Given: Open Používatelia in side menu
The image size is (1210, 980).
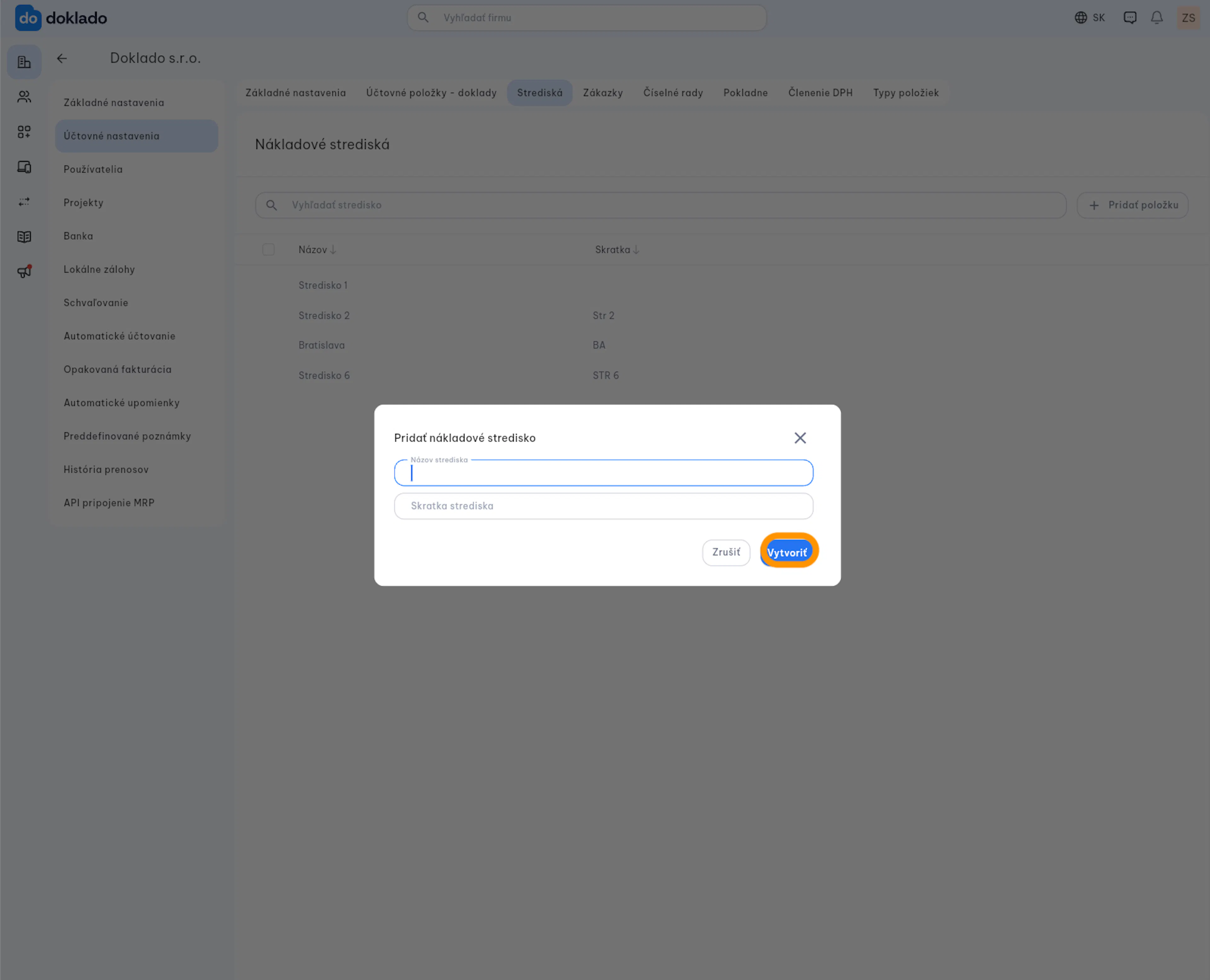Looking at the screenshot, I should click(137, 169).
